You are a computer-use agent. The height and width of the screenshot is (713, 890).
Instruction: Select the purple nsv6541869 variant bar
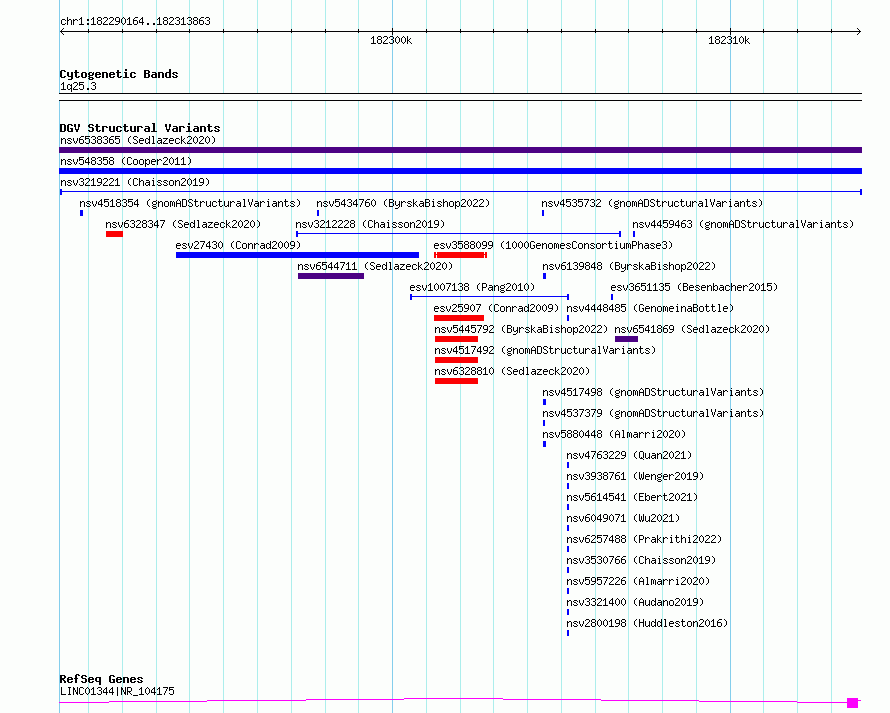tap(627, 339)
